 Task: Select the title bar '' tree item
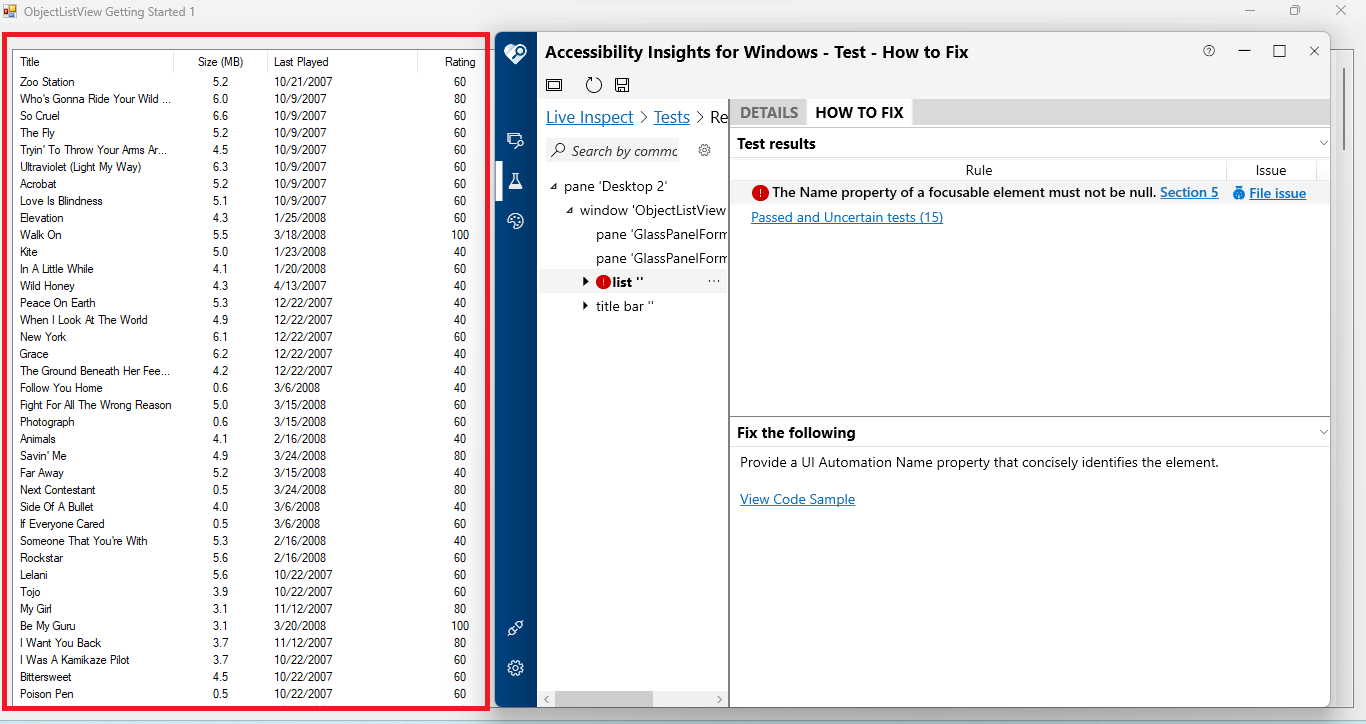point(625,306)
